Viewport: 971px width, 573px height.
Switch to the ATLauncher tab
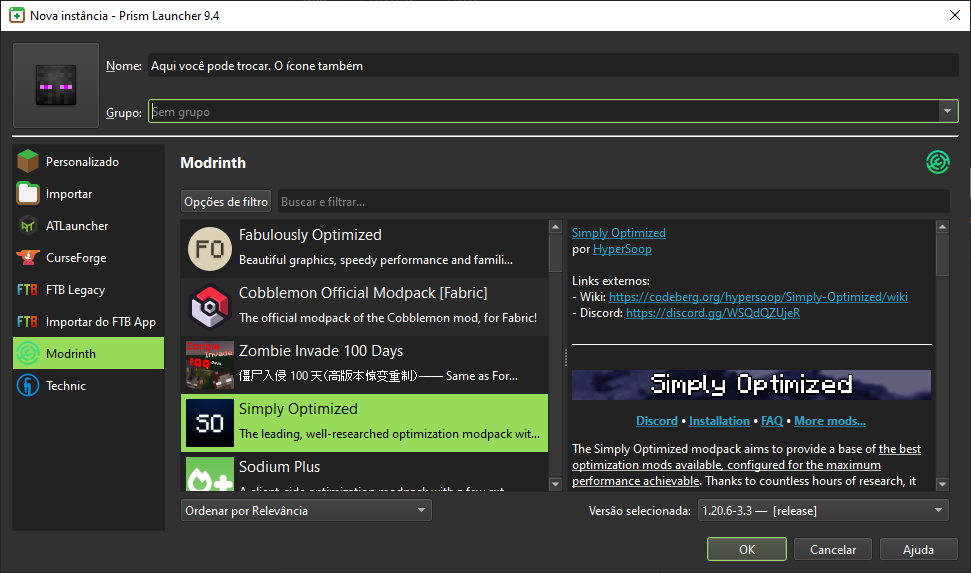(x=89, y=225)
